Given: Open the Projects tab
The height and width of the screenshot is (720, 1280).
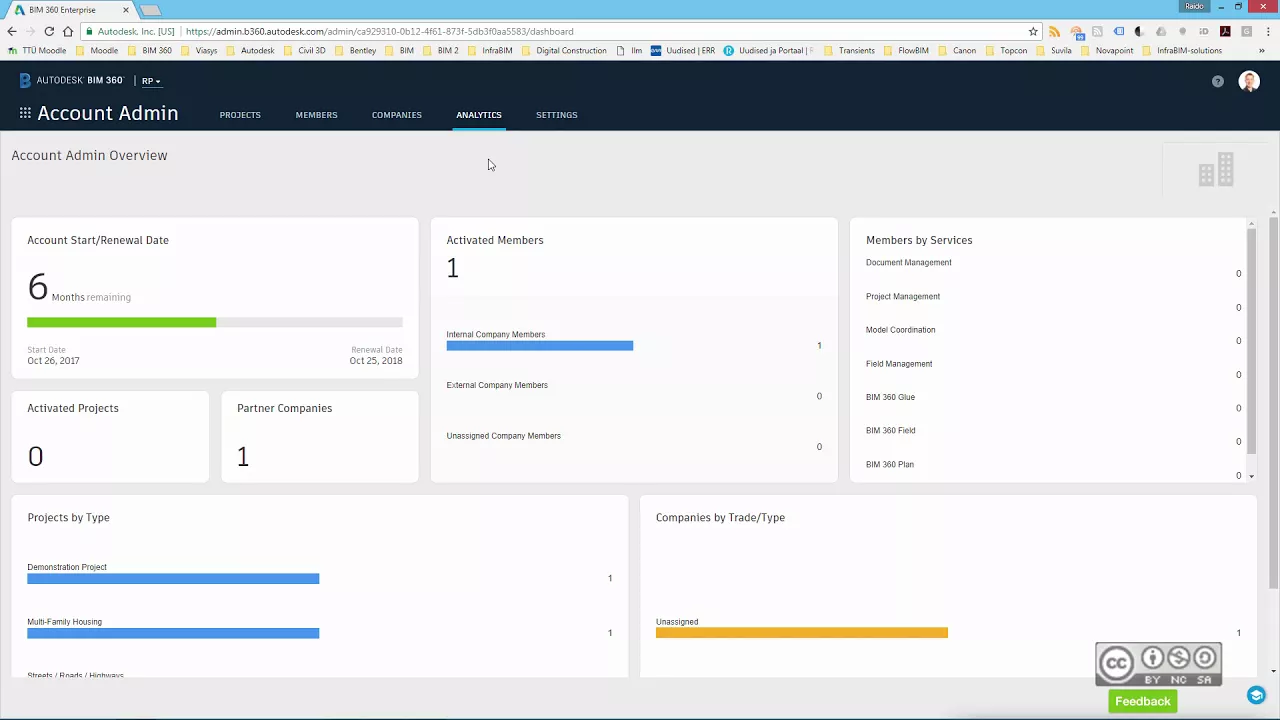Looking at the screenshot, I should [240, 115].
